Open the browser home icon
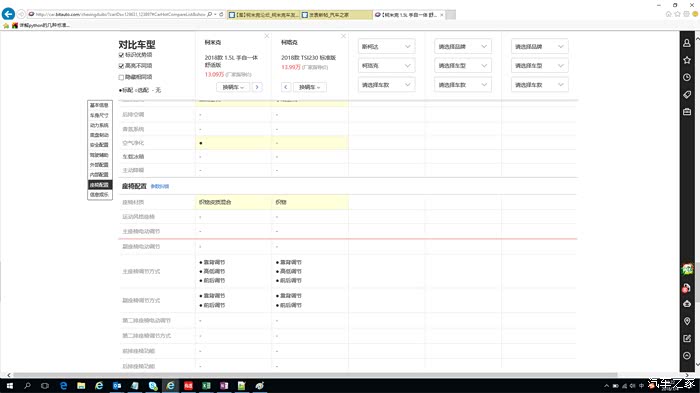The height and width of the screenshot is (393, 700). click(x=668, y=14)
